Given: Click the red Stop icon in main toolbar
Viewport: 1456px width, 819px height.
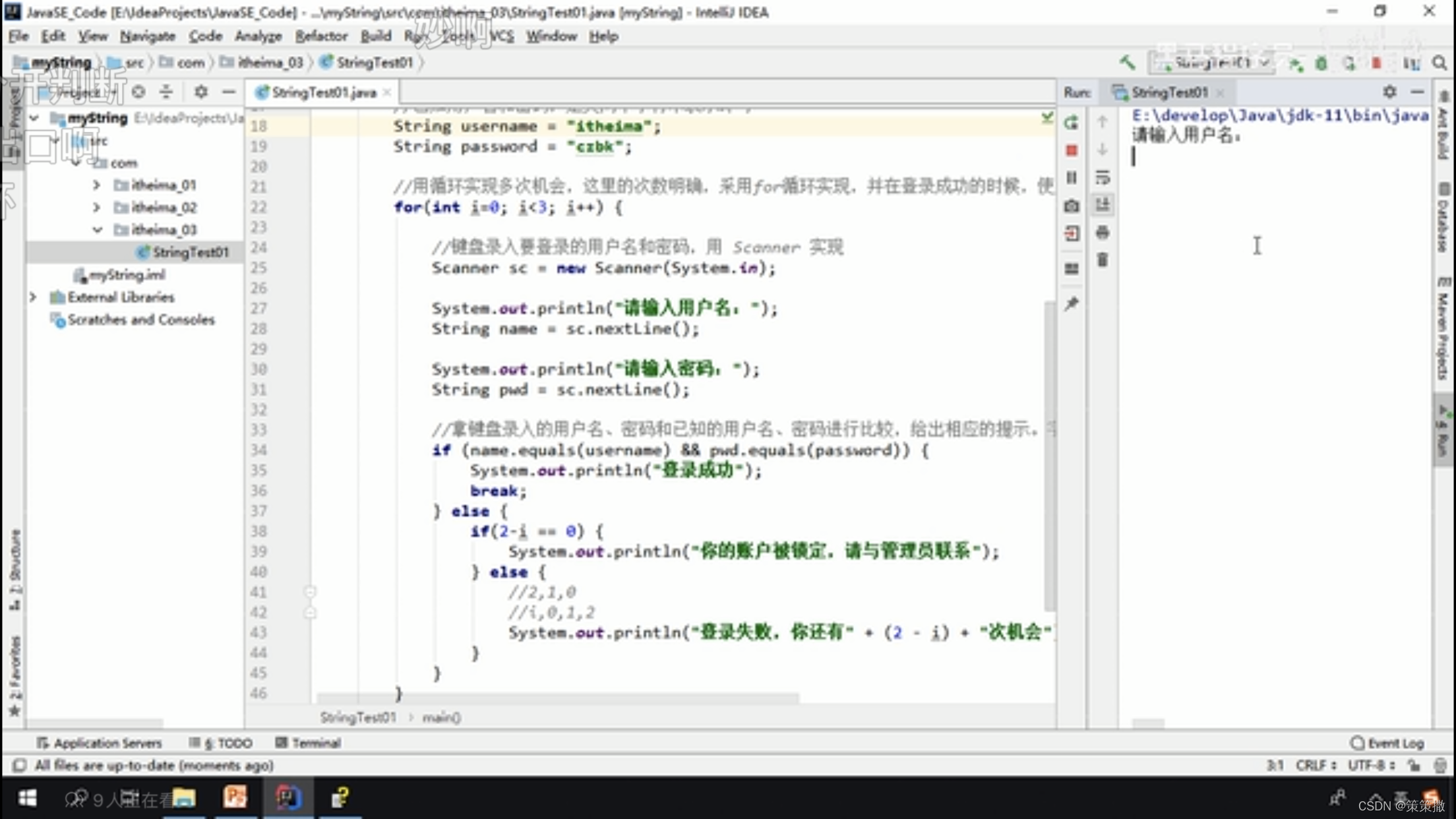Looking at the screenshot, I should click(1376, 64).
